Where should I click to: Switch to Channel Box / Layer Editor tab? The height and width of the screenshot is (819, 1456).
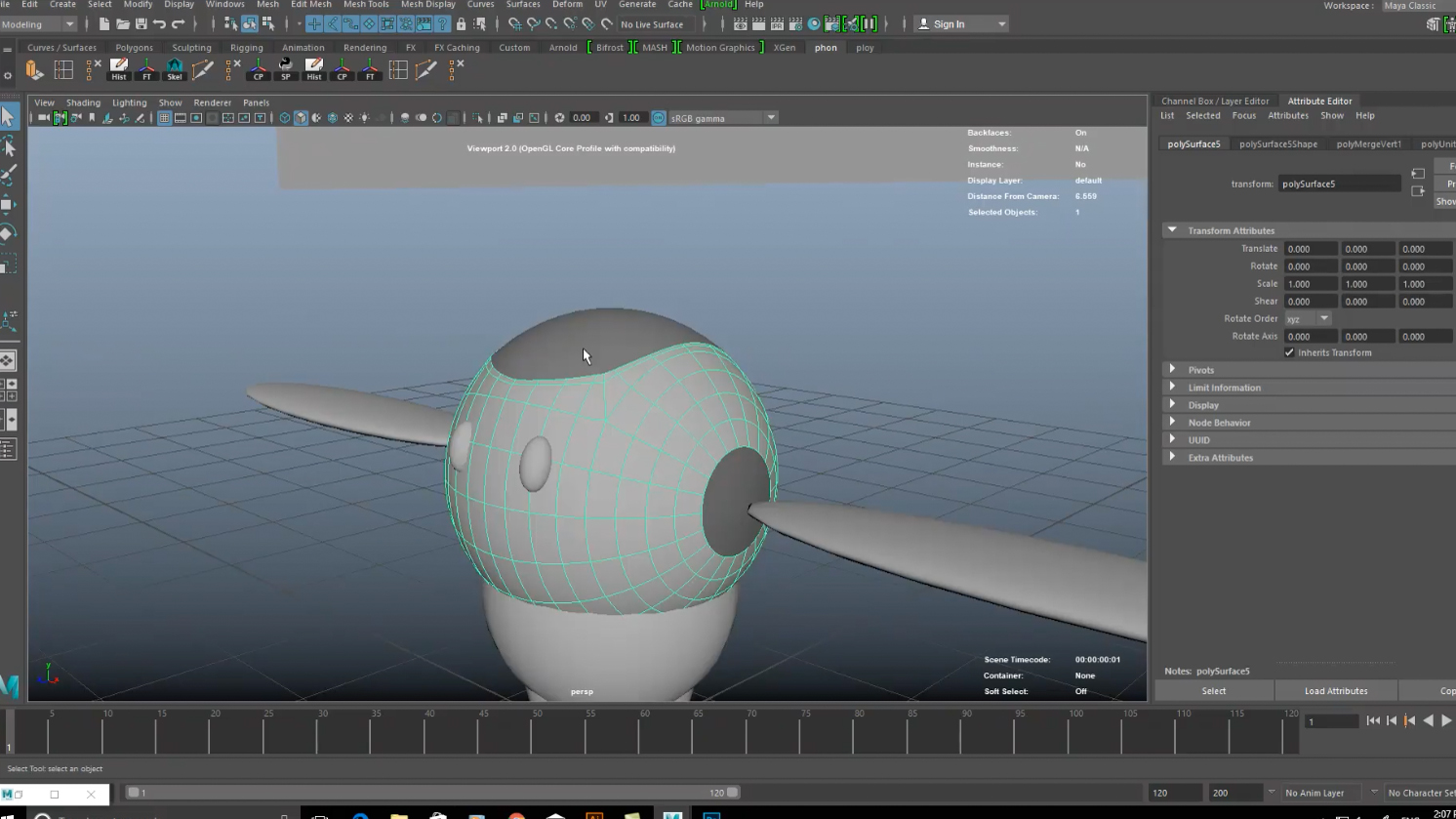pos(1215,101)
